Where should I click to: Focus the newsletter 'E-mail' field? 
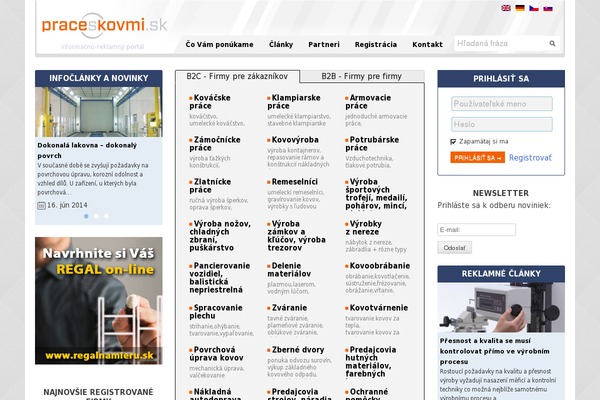tap(476, 230)
